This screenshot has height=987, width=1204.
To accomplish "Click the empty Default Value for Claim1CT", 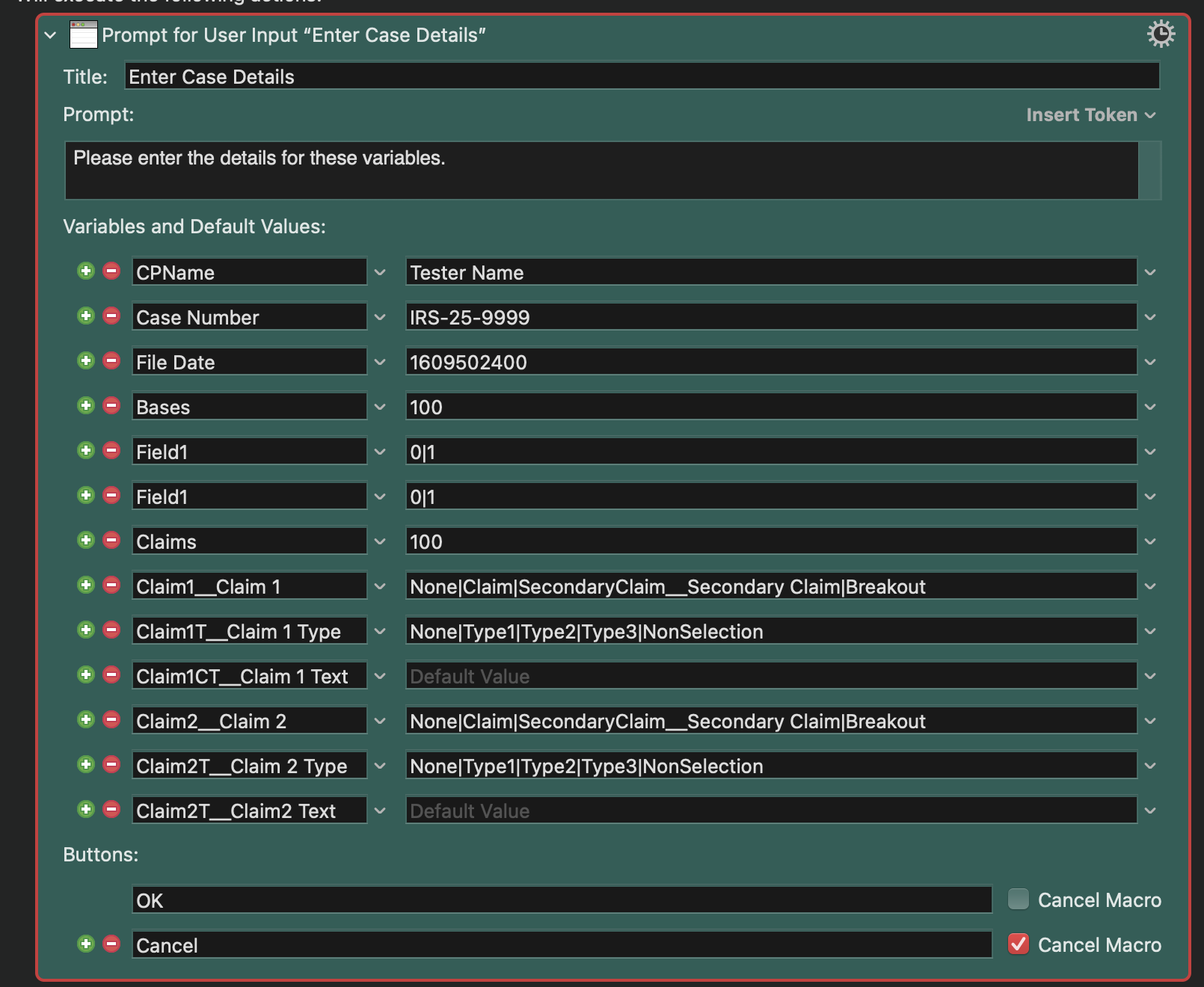I will [770, 676].
